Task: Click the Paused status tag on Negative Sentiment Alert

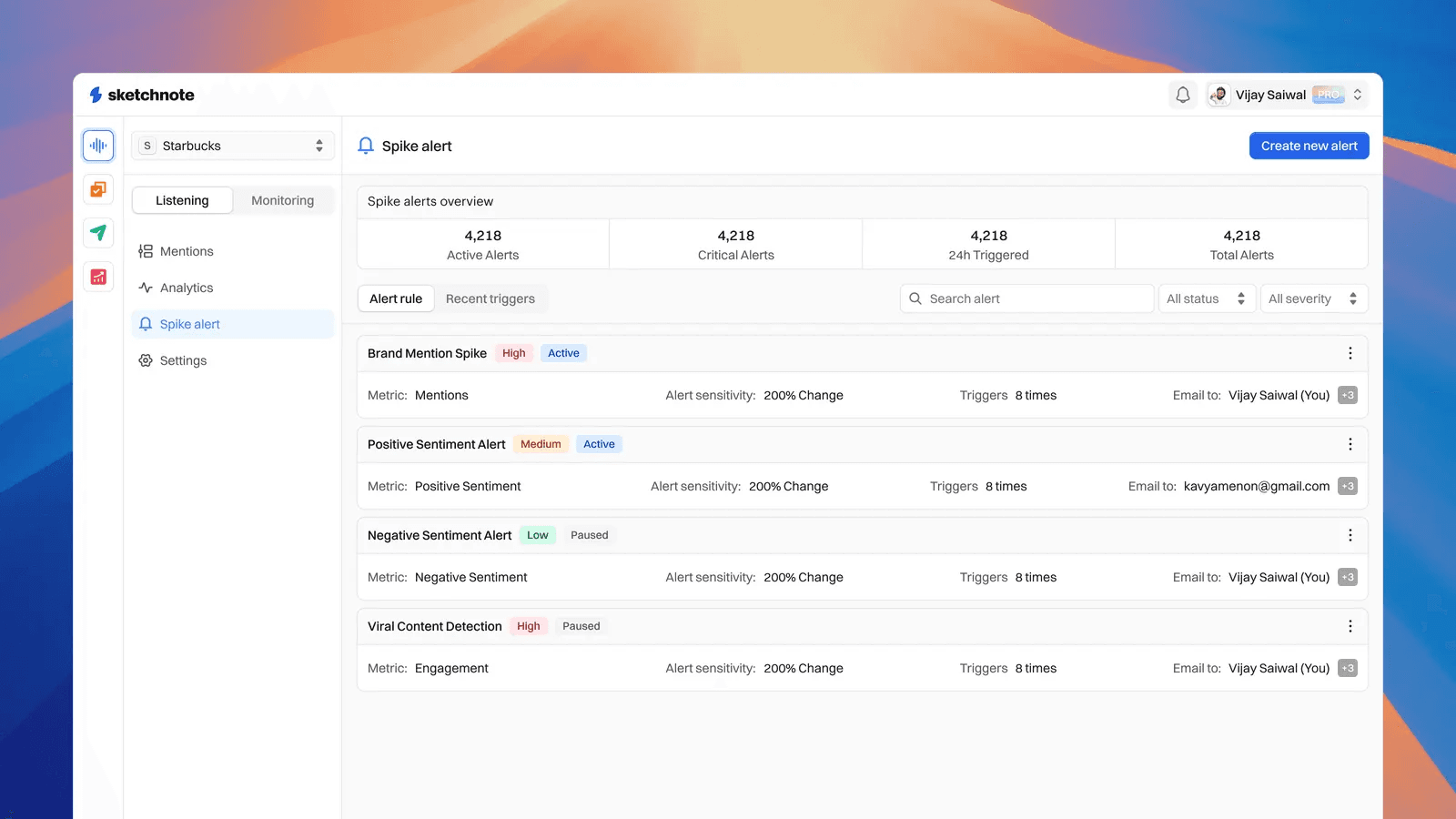Action: (590, 535)
